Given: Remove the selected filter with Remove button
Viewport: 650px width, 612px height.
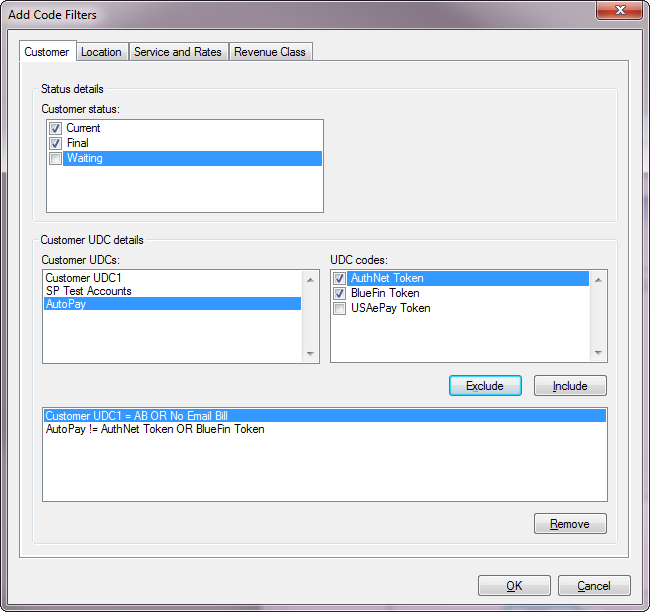Looking at the screenshot, I should (570, 524).
